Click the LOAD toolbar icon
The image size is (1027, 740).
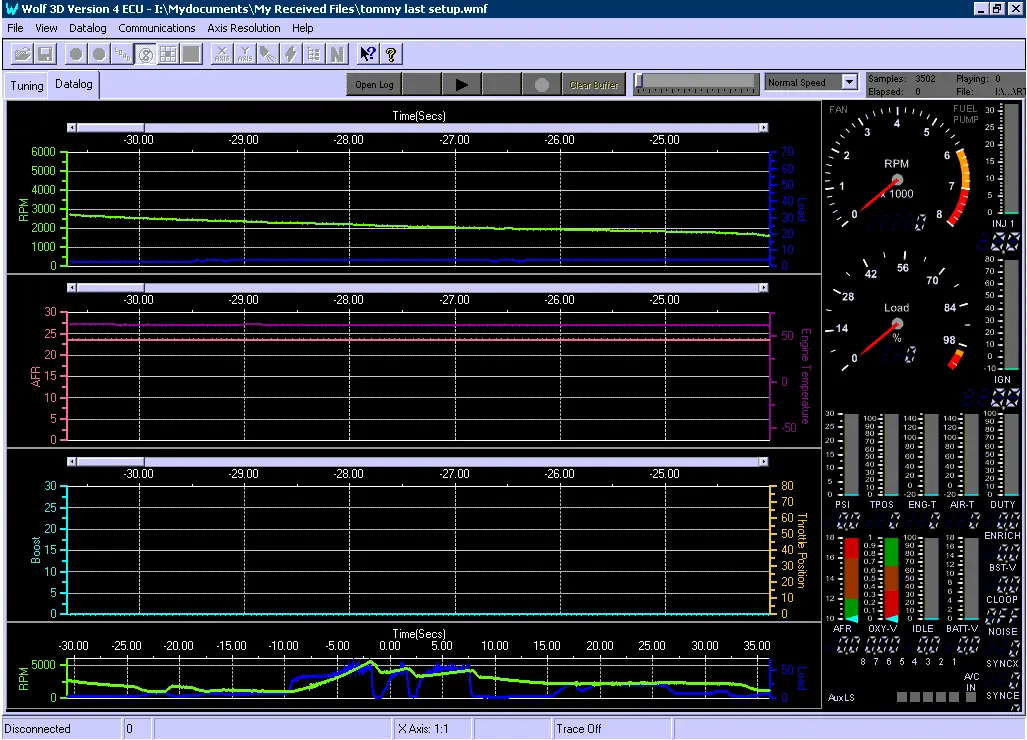tap(123, 54)
